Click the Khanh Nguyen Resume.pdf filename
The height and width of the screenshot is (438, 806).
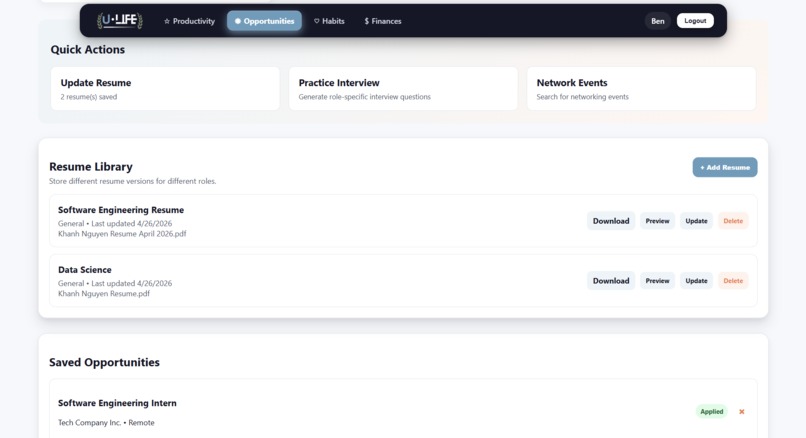pos(104,294)
